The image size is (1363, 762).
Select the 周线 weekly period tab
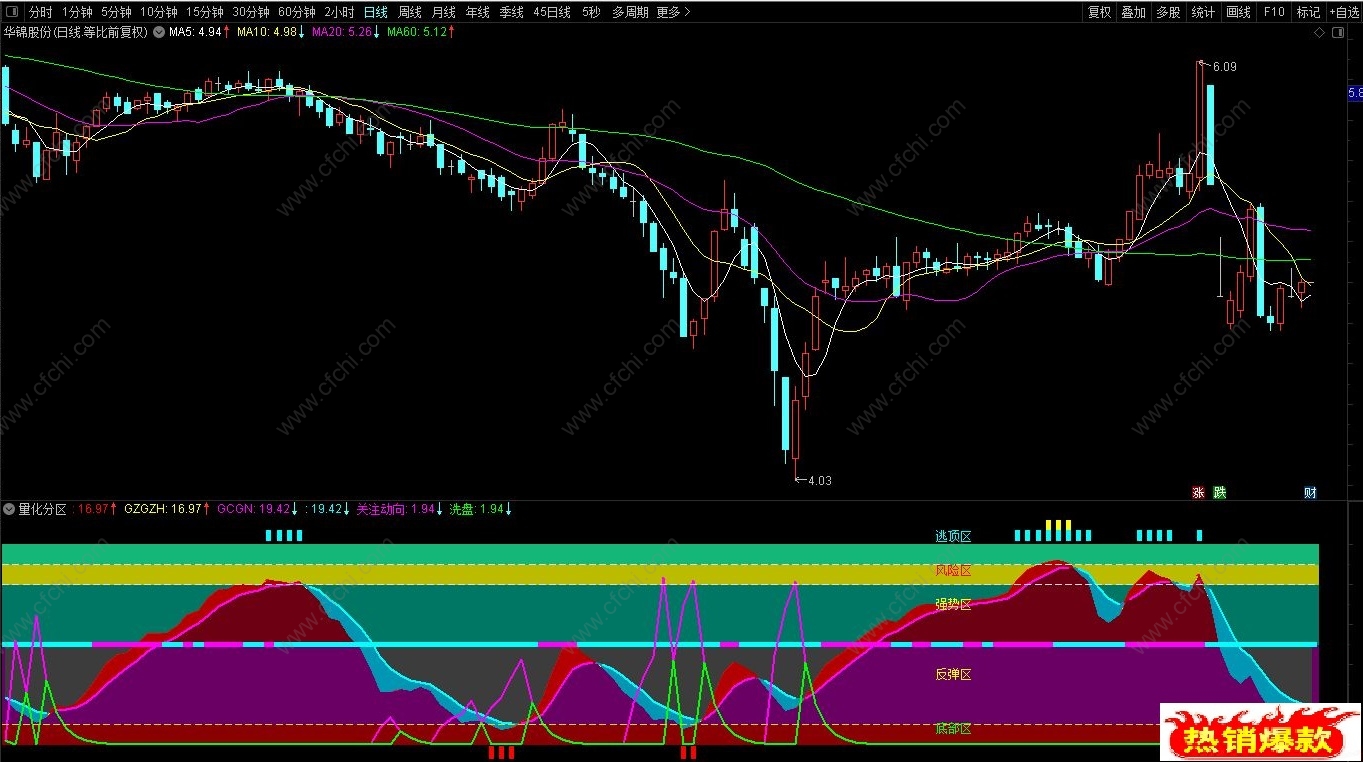(x=410, y=12)
